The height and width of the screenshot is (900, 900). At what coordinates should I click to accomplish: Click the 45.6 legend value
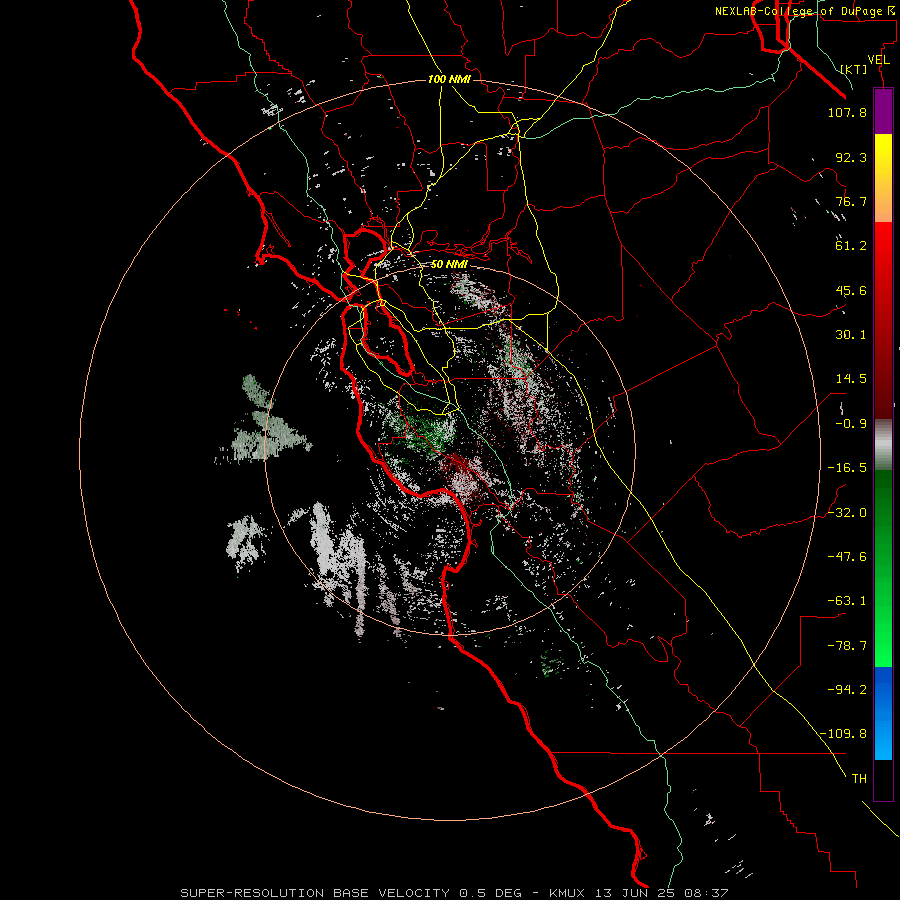tap(851, 290)
